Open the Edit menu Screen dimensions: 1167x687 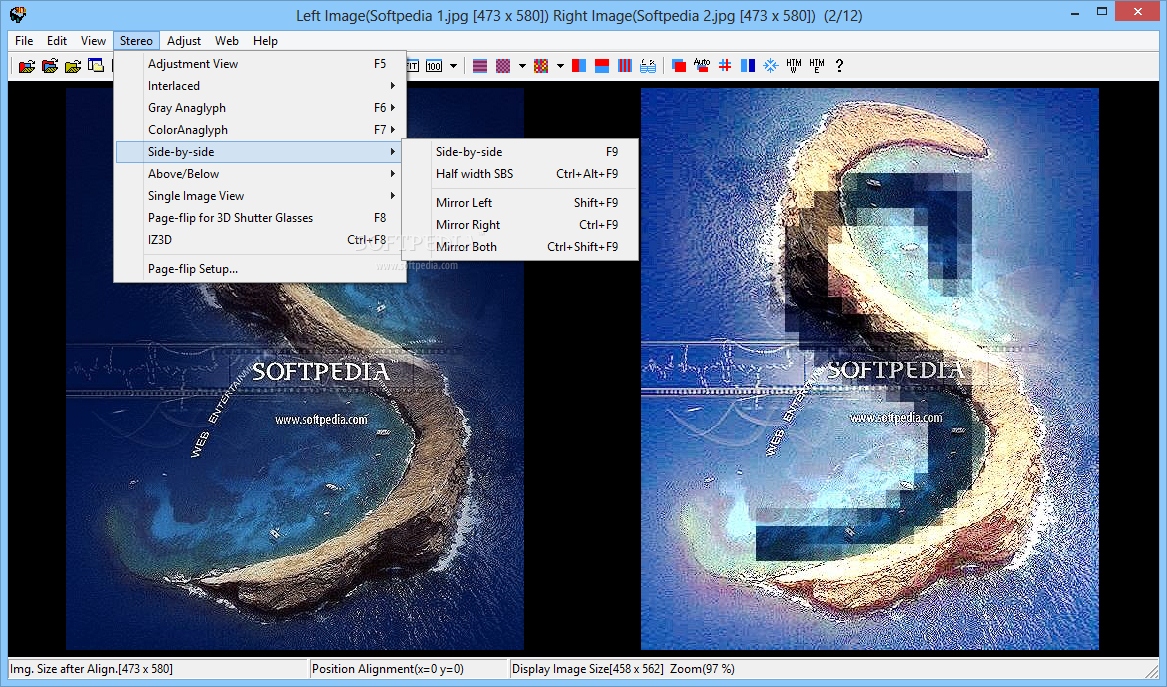pos(57,41)
